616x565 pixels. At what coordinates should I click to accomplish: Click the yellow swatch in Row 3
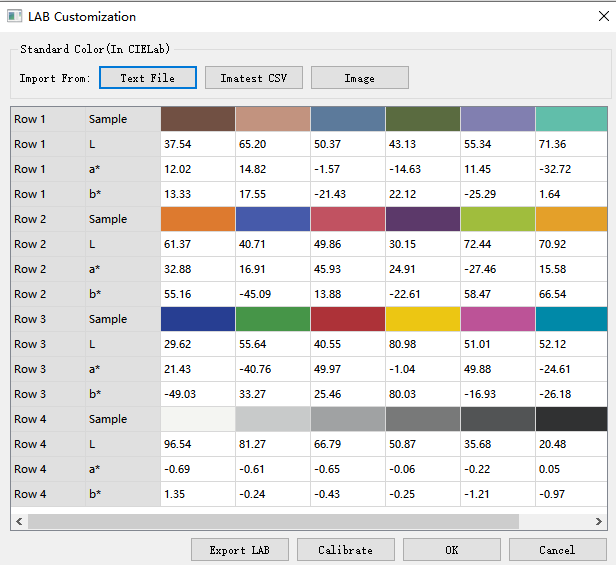(422, 319)
